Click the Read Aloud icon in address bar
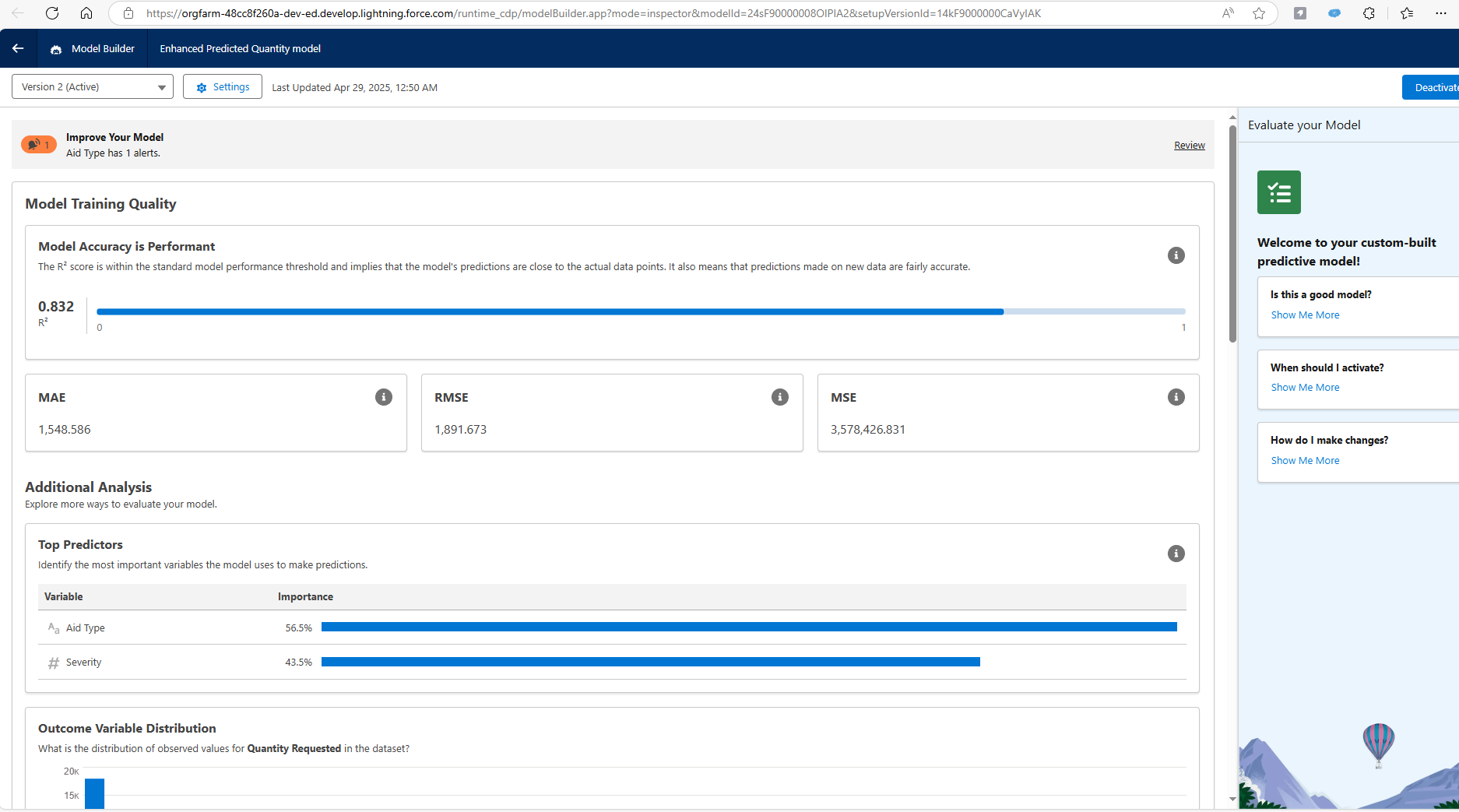Viewport: 1459px width, 812px height. click(1228, 13)
